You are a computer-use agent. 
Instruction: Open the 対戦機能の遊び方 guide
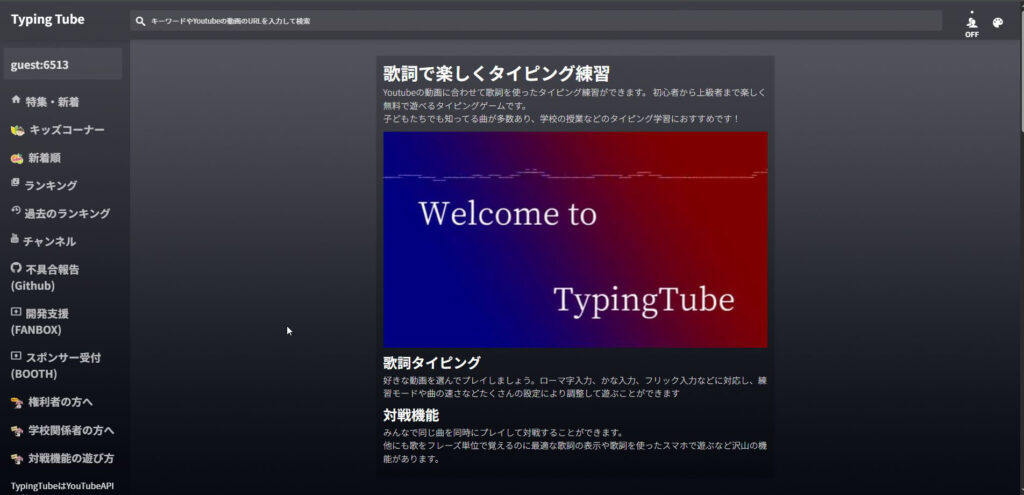71,458
